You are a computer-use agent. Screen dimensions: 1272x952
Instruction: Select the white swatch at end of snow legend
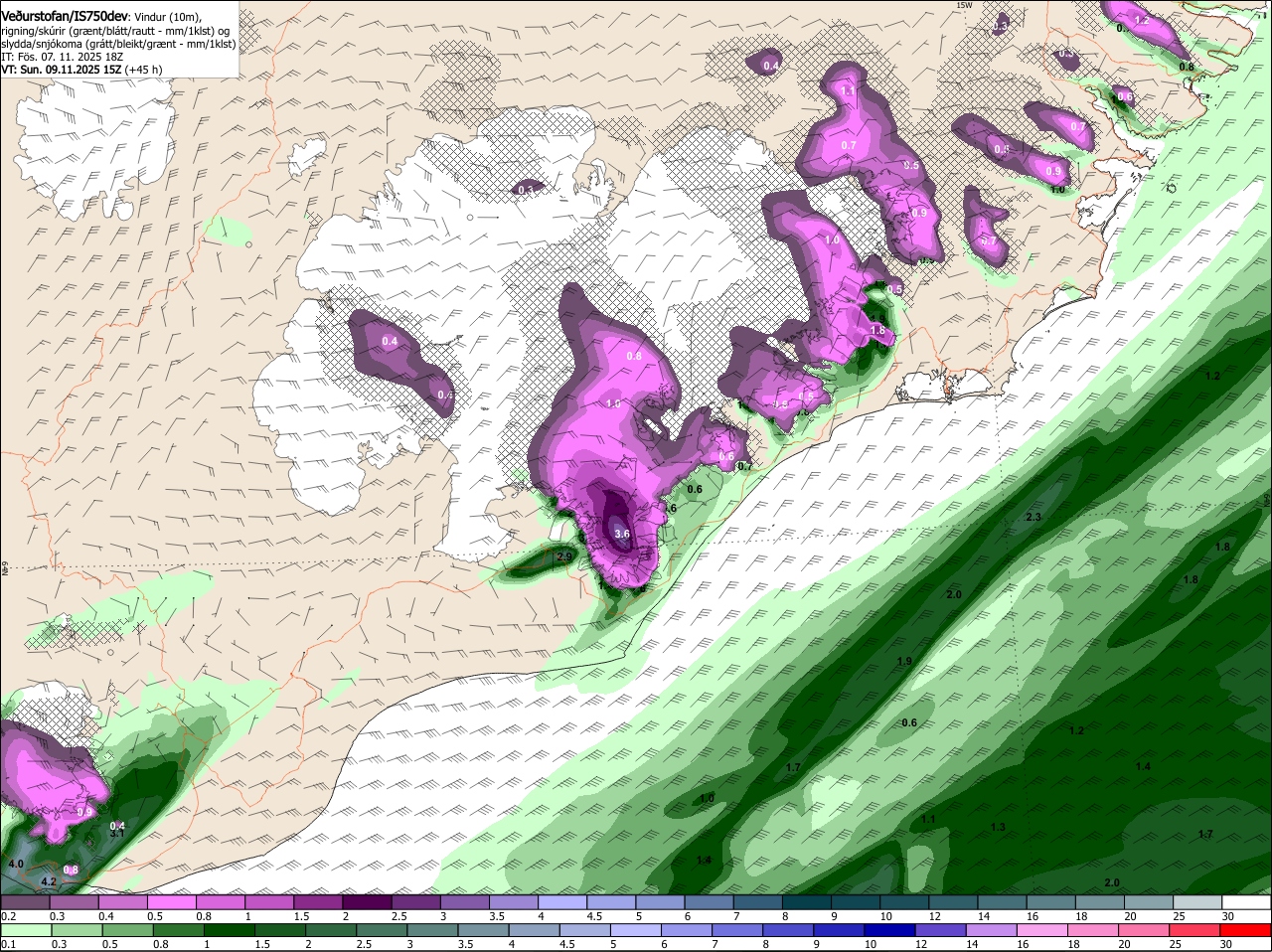[1247, 902]
